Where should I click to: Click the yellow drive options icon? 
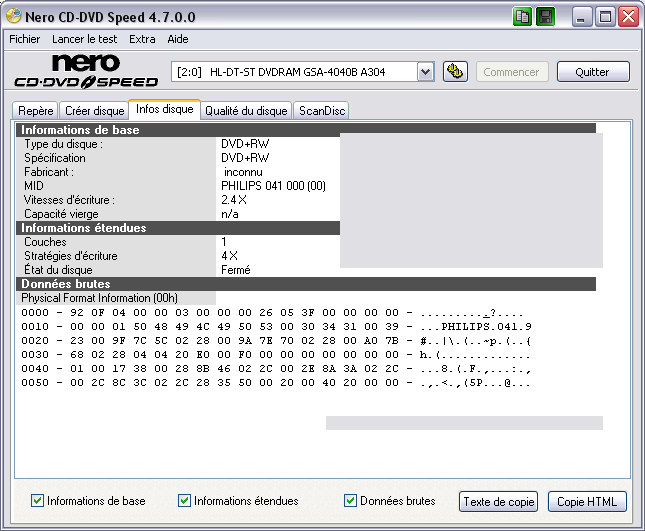[455, 72]
